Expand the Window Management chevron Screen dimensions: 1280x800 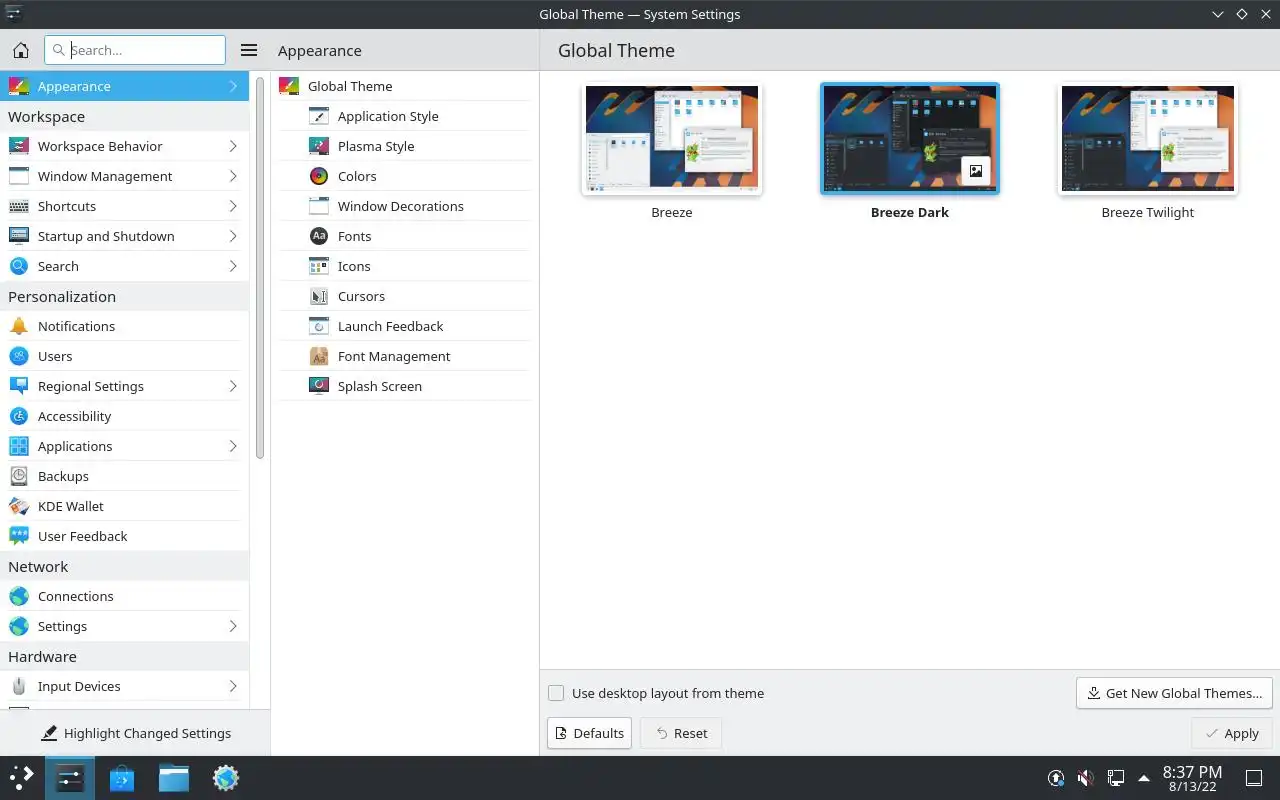tap(233, 176)
